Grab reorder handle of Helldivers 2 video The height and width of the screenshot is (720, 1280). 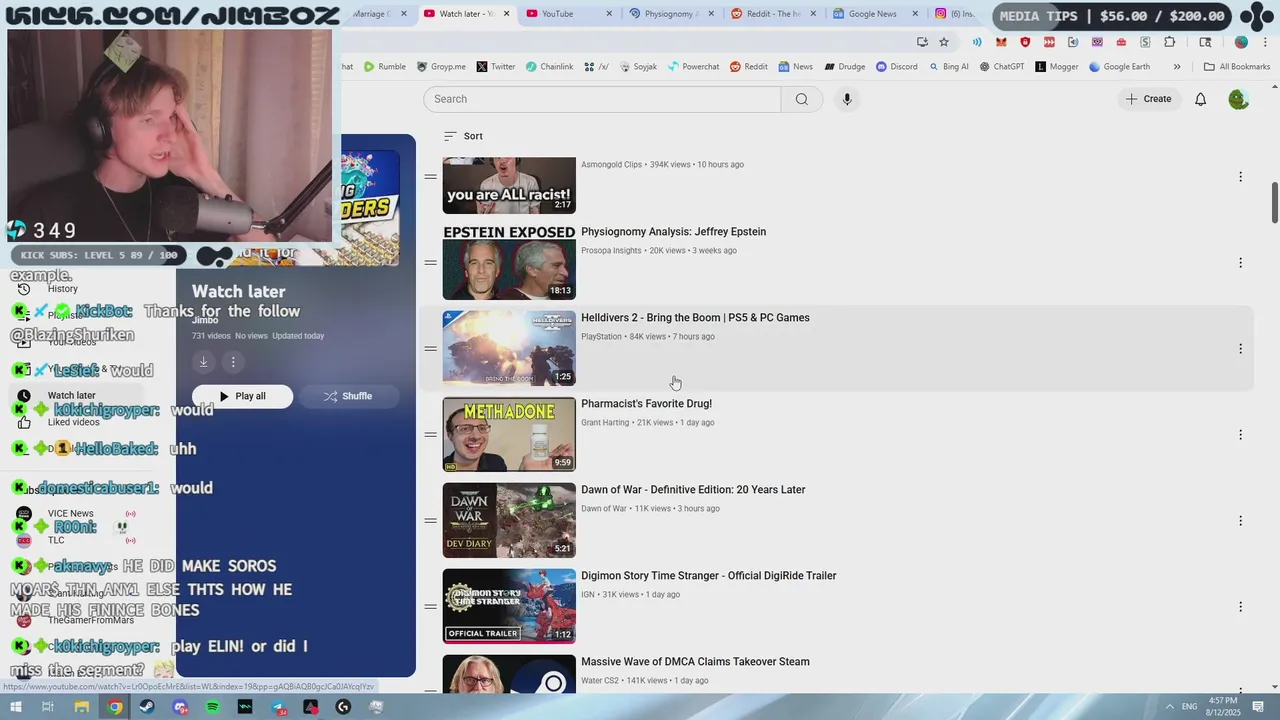coord(430,349)
